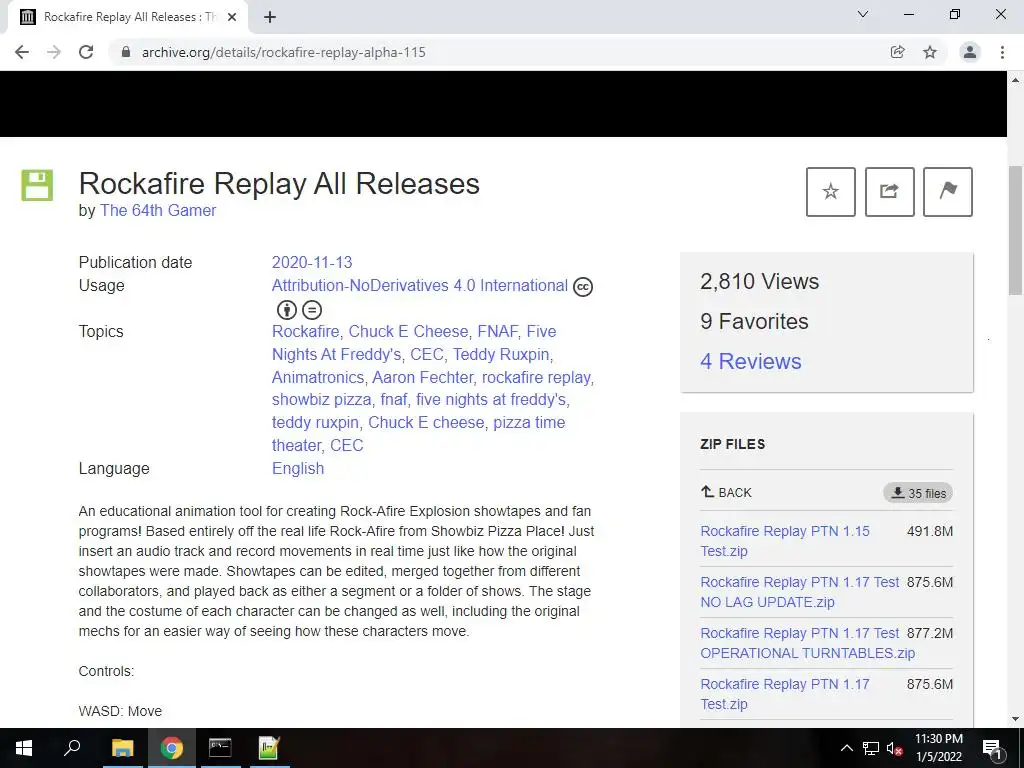Click the CC attribution person icon

pos(287,310)
